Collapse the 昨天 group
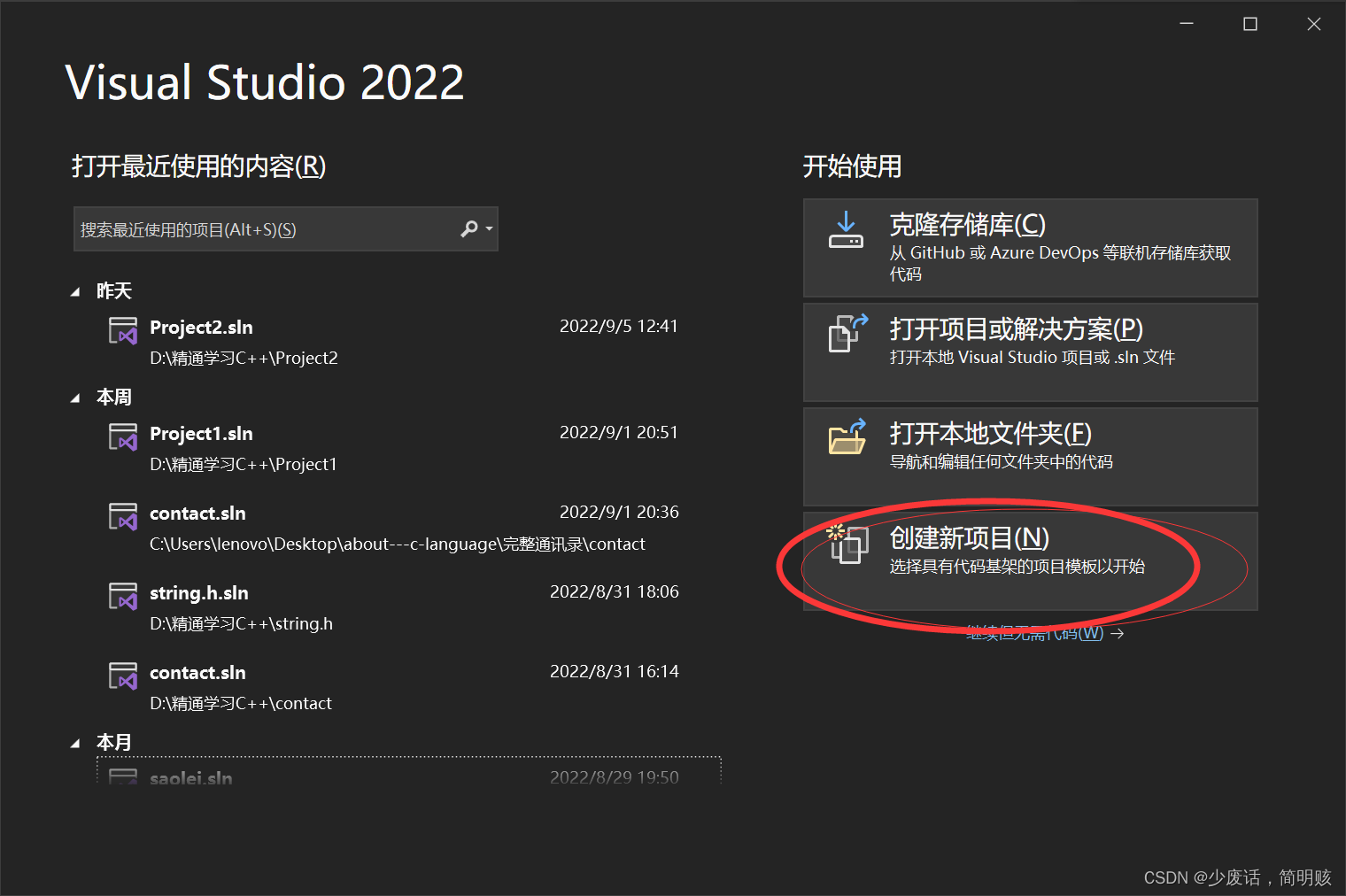Image resolution: width=1346 pixels, height=896 pixels. [x=75, y=291]
